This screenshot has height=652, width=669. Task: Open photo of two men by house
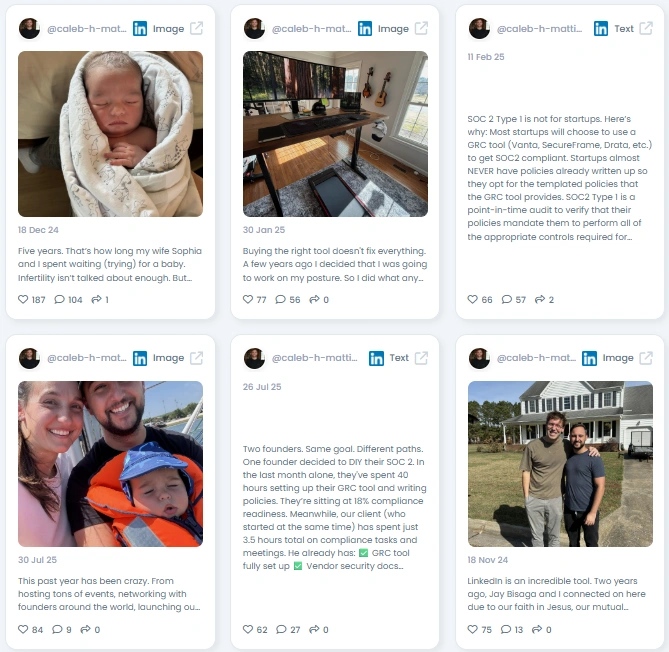tap(560, 464)
